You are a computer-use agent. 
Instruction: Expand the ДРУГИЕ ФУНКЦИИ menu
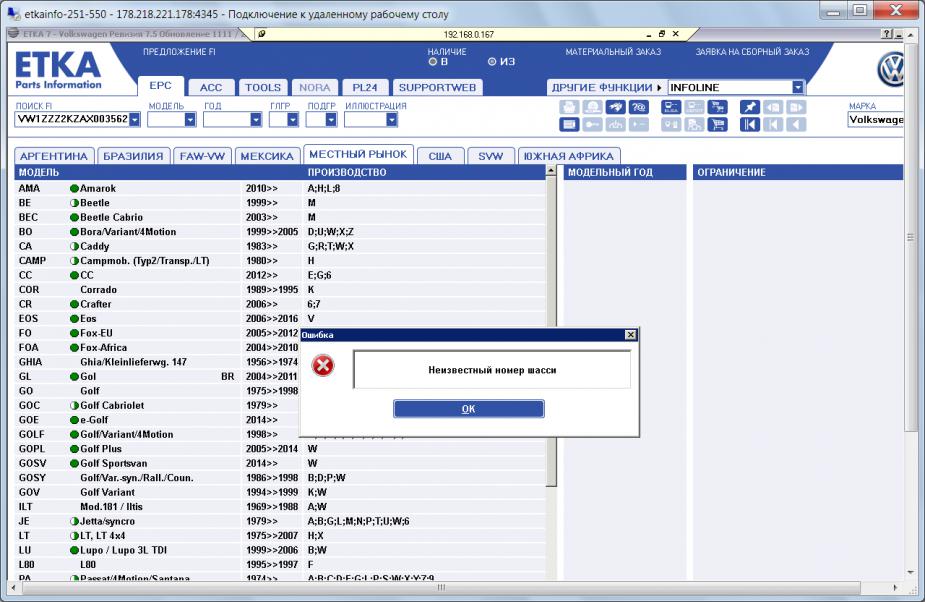606,87
